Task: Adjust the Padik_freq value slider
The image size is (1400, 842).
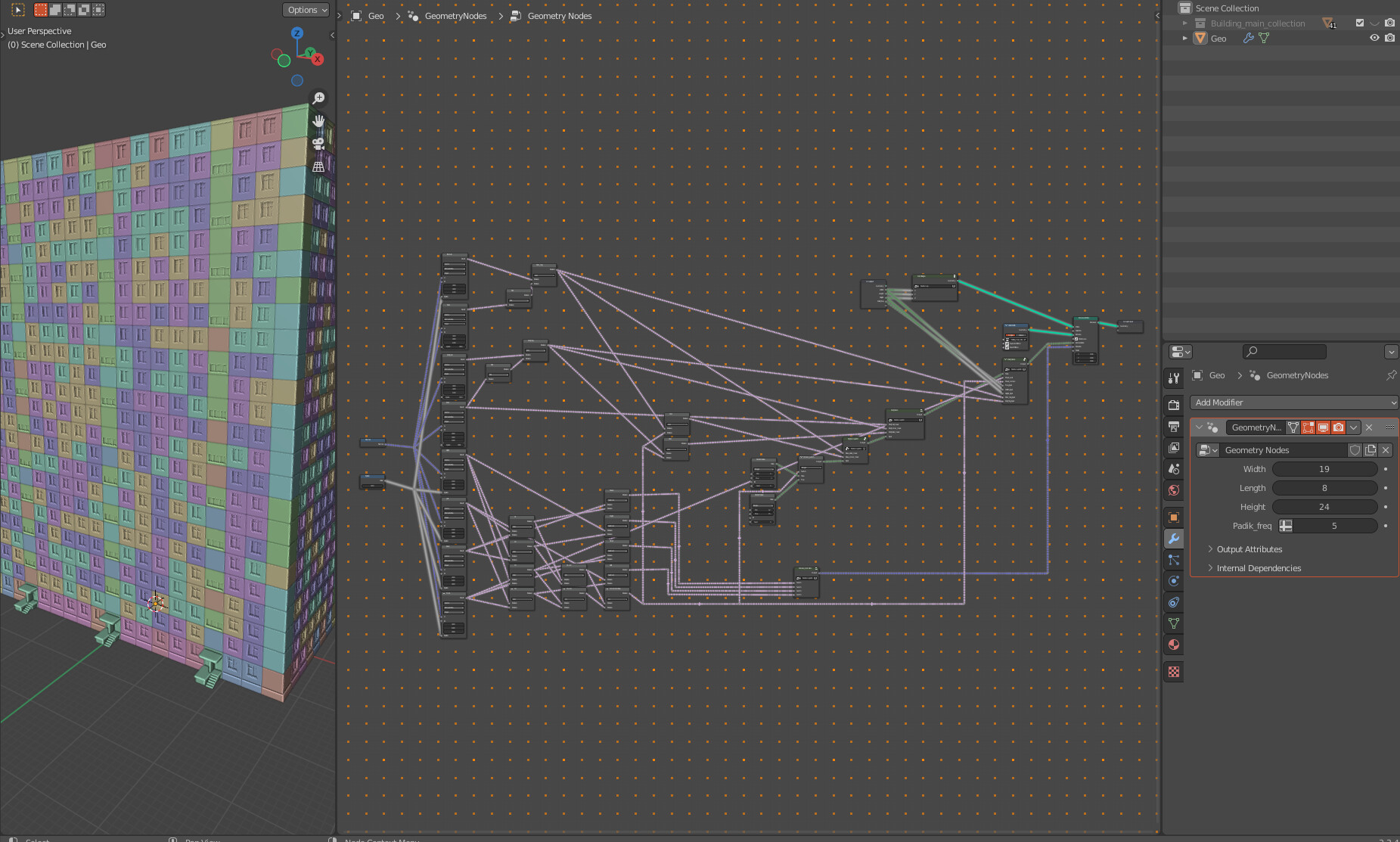Action: pos(1331,526)
